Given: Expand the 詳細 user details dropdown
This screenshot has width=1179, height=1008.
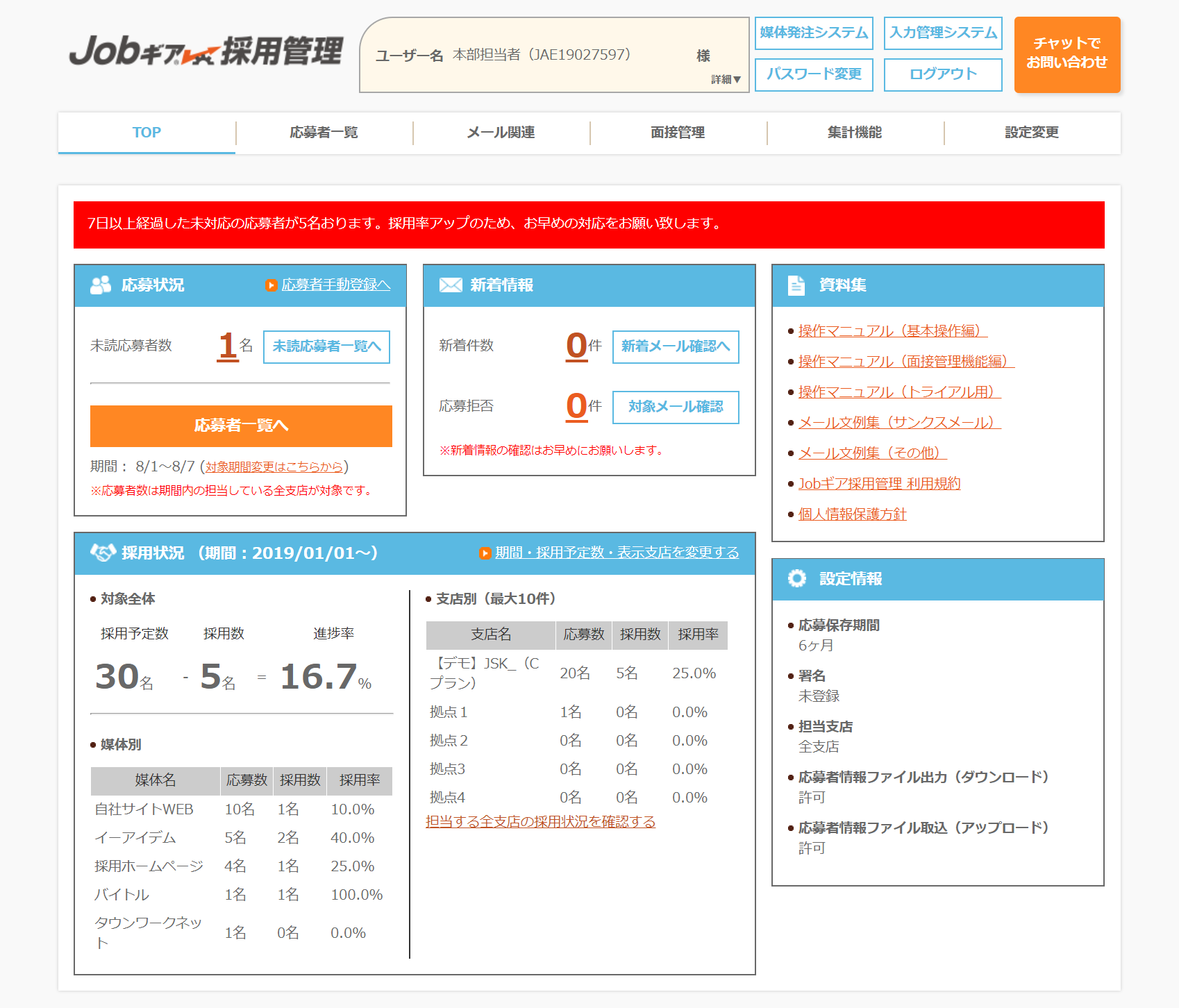Looking at the screenshot, I should point(726,80).
